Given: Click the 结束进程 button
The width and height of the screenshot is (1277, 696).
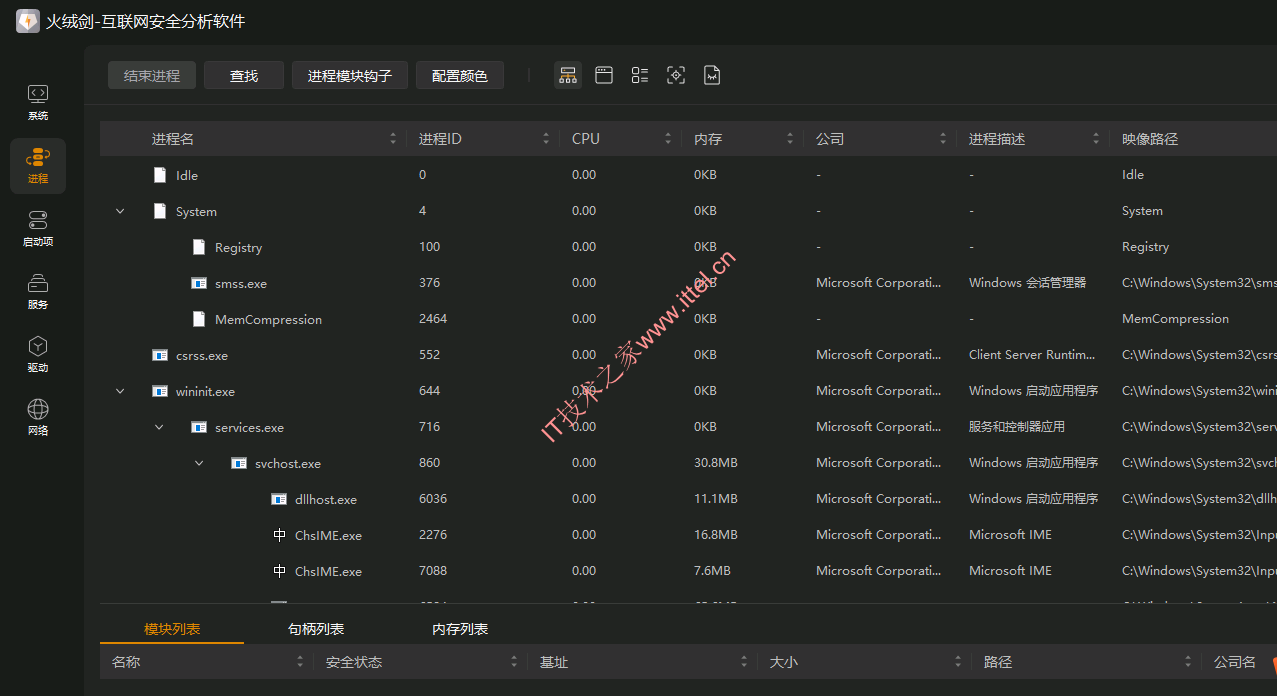Looking at the screenshot, I should pyautogui.click(x=152, y=75).
